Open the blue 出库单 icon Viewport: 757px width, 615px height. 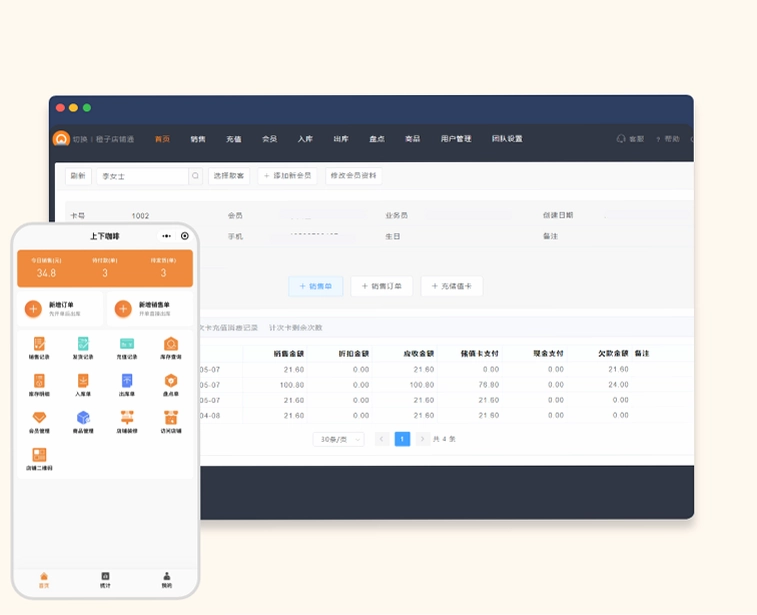127,381
